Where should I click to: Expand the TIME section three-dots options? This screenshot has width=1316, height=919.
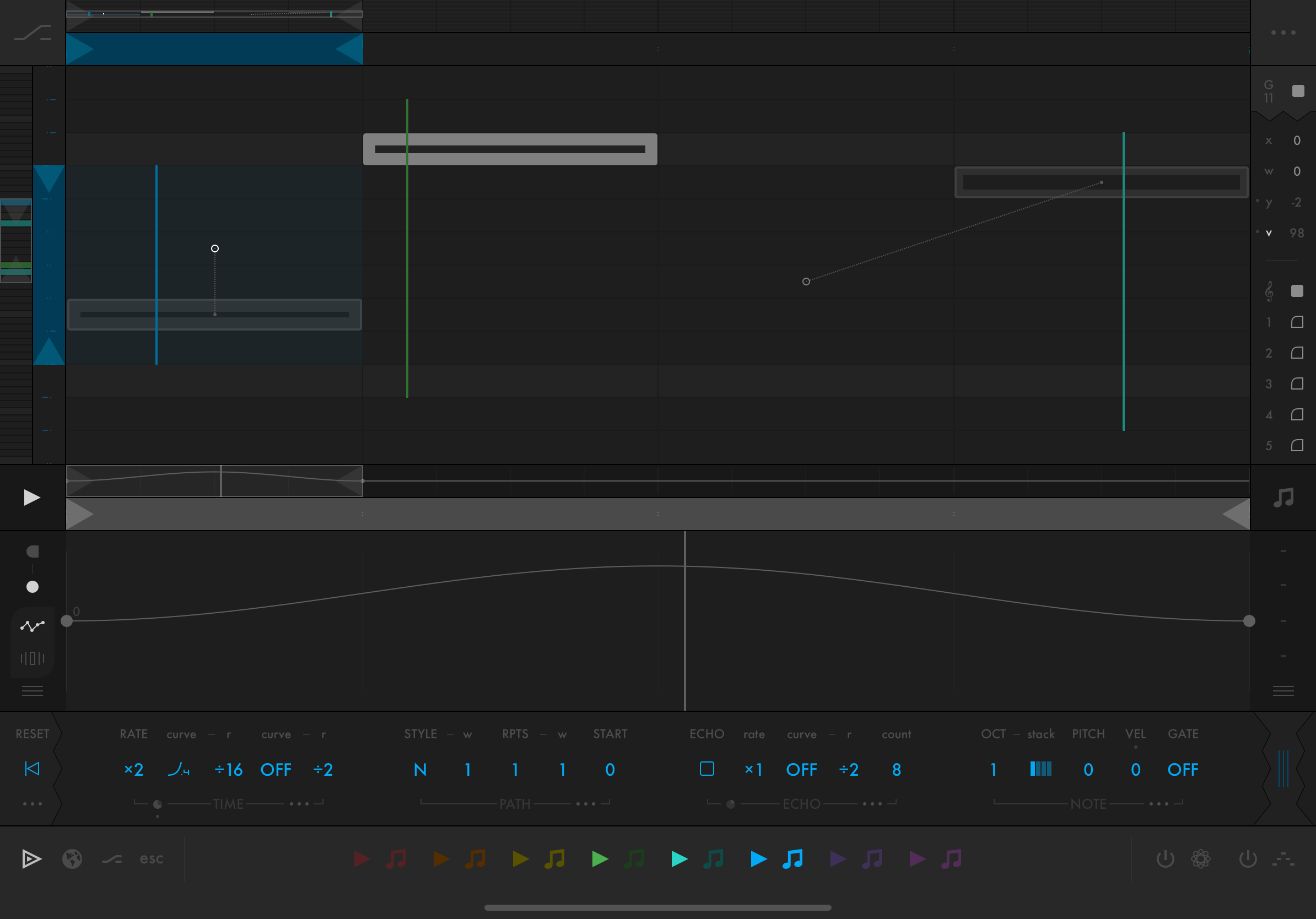pos(299,804)
